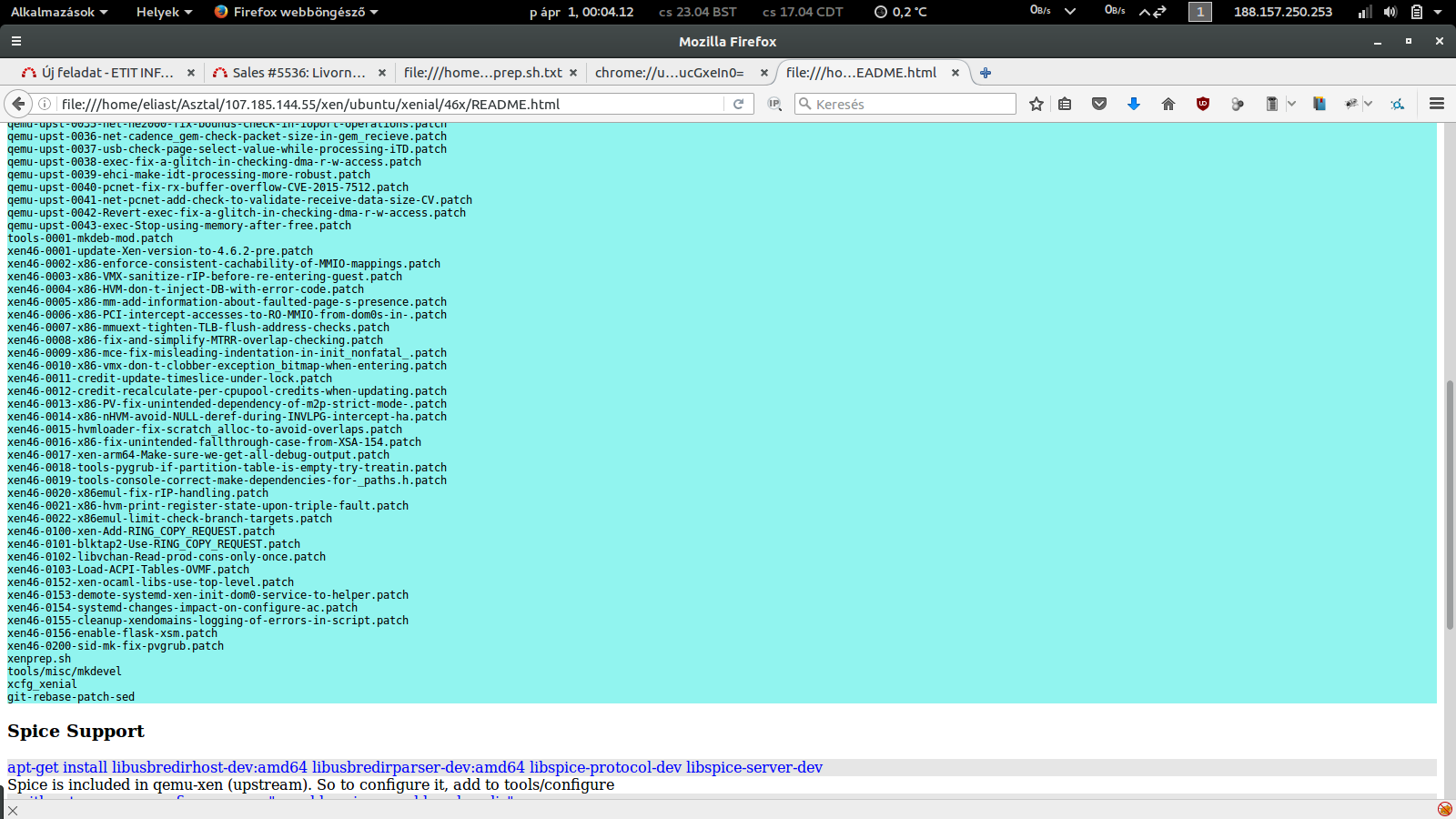The height and width of the screenshot is (819, 1456).
Task: Close the chrome://u...ucGxeIn0= tab
Action: tap(764, 73)
